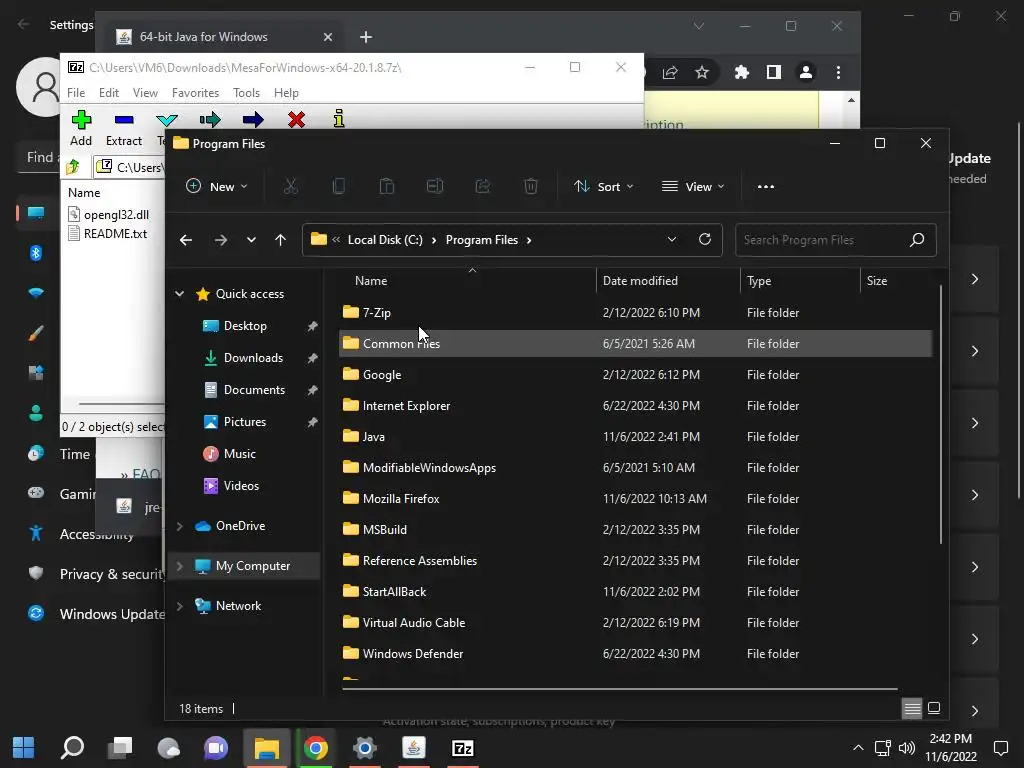This screenshot has height=768, width=1024.
Task: Go back in File Explorer
Action: click(x=186, y=240)
